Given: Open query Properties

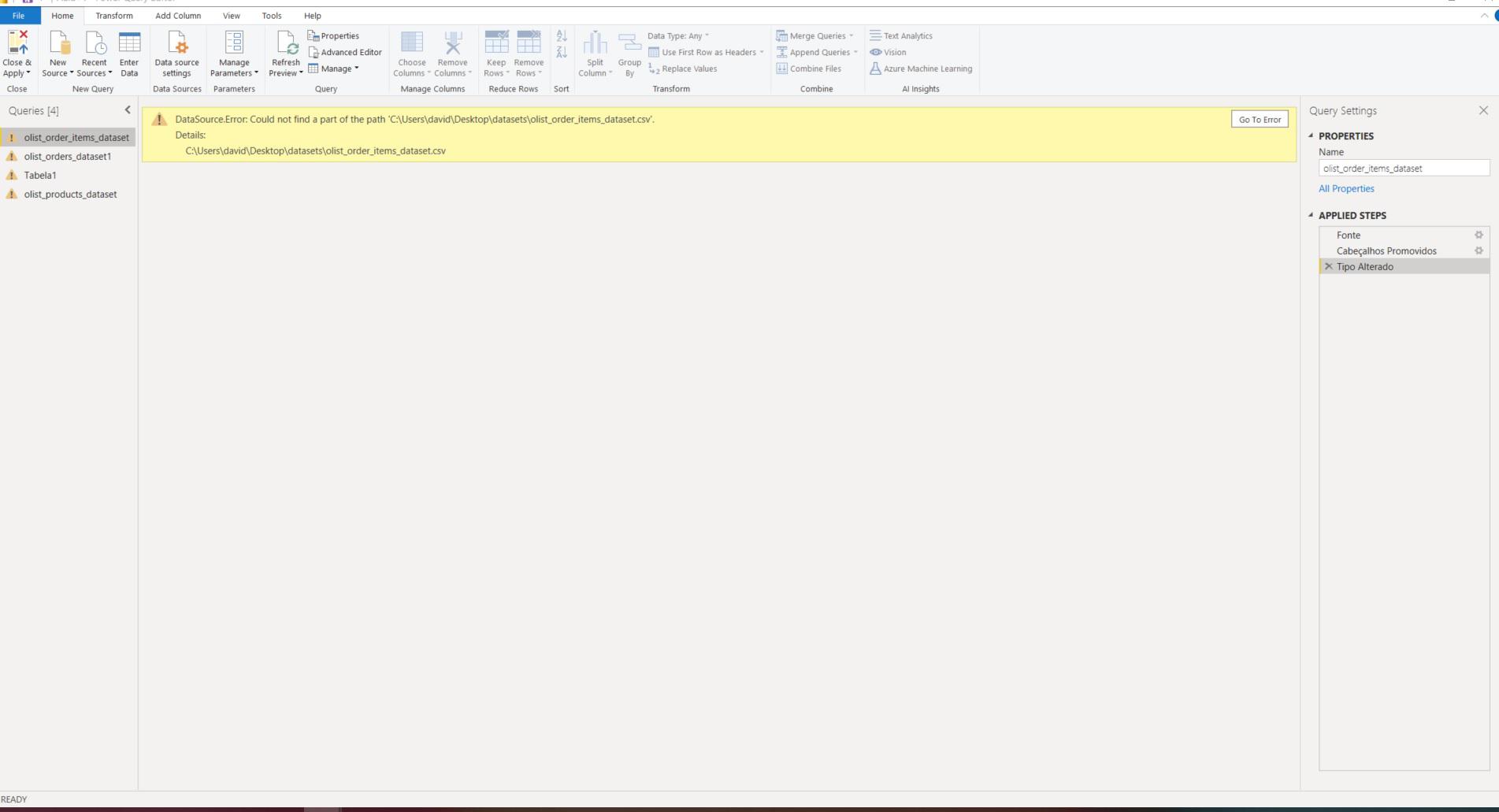Looking at the screenshot, I should pos(333,35).
